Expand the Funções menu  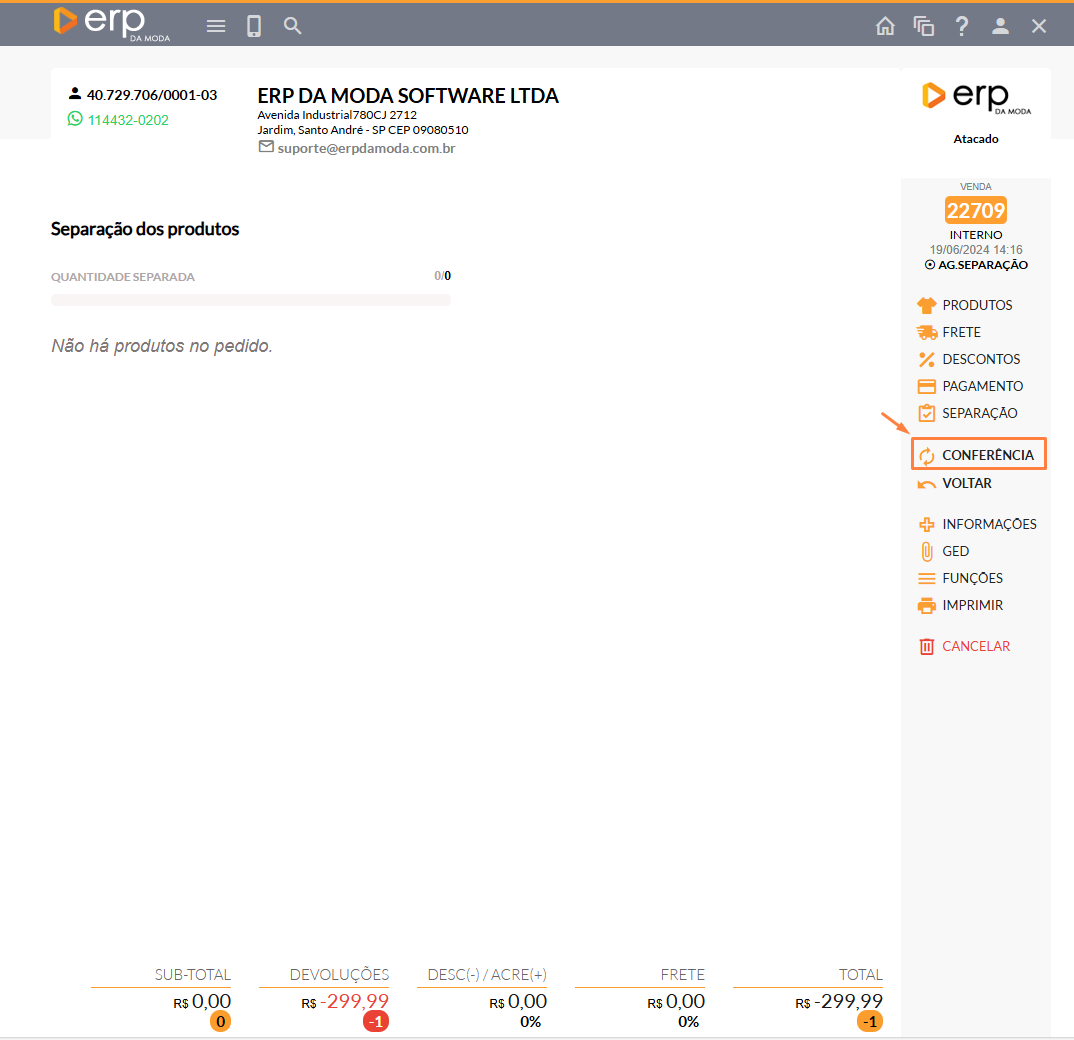(x=971, y=578)
